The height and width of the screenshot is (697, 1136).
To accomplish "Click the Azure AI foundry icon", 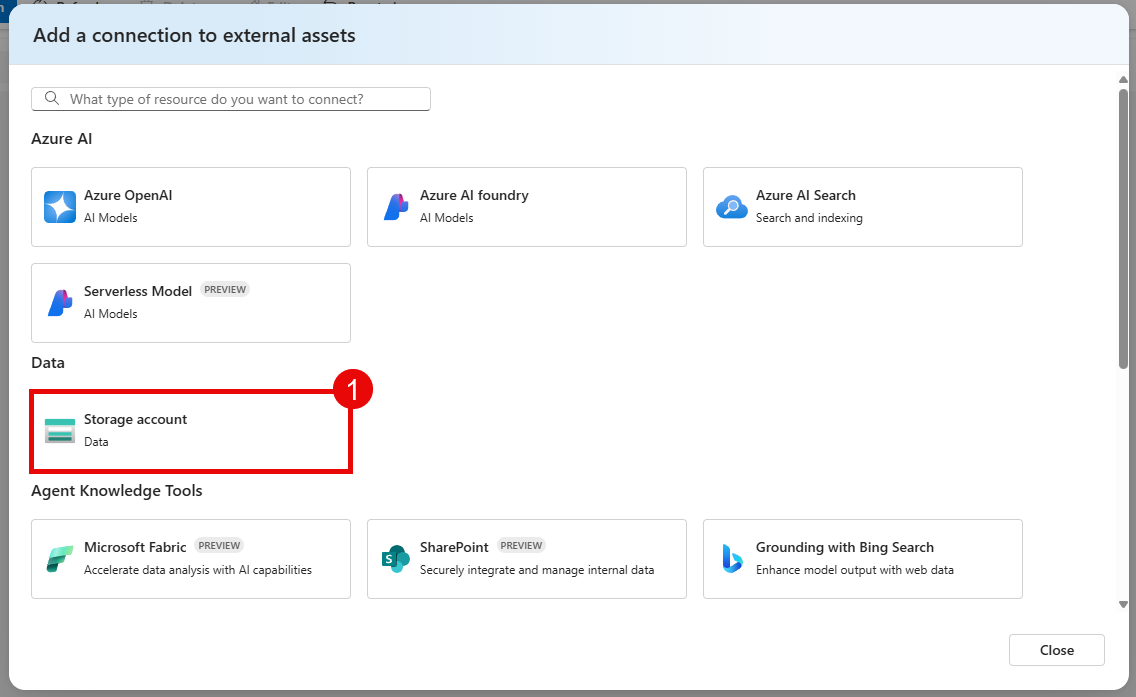I will 395,206.
